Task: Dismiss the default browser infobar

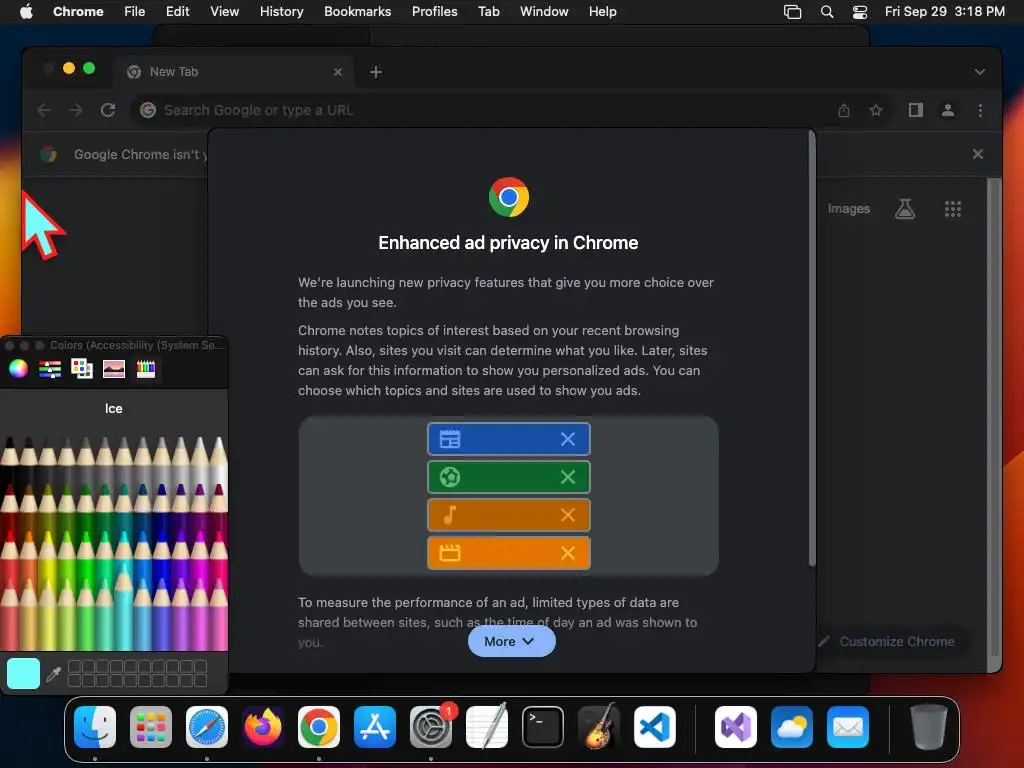Action: click(978, 154)
